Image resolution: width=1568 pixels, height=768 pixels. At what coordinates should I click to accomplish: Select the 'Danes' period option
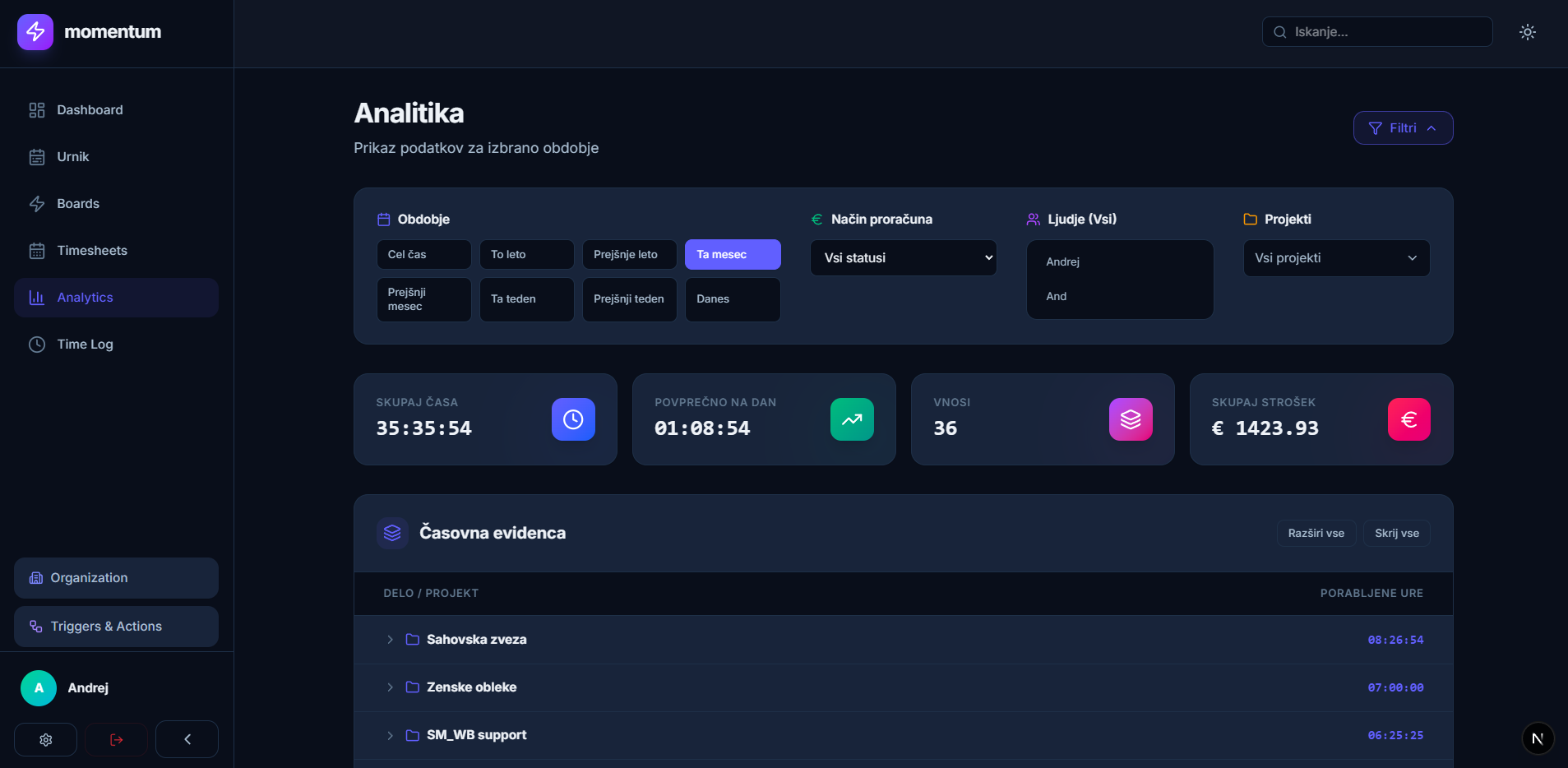732,299
